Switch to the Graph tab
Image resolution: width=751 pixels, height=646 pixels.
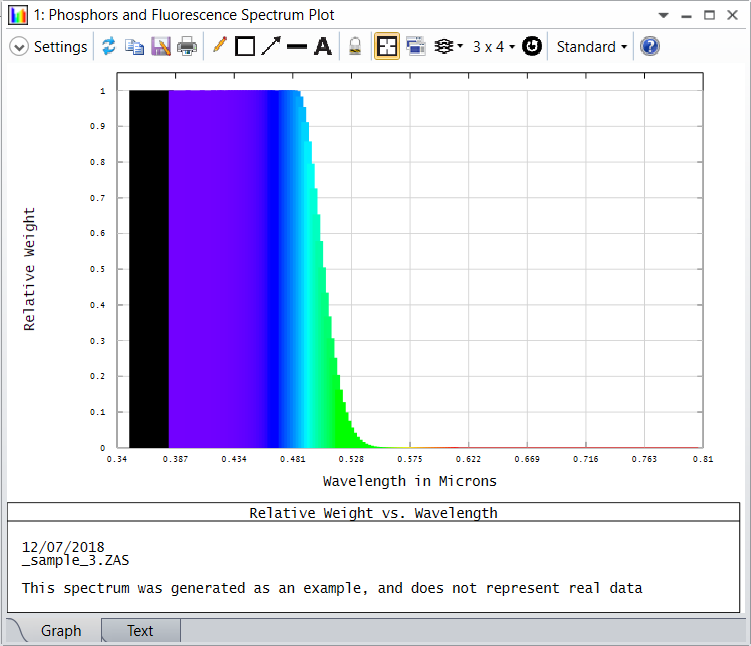[61, 631]
